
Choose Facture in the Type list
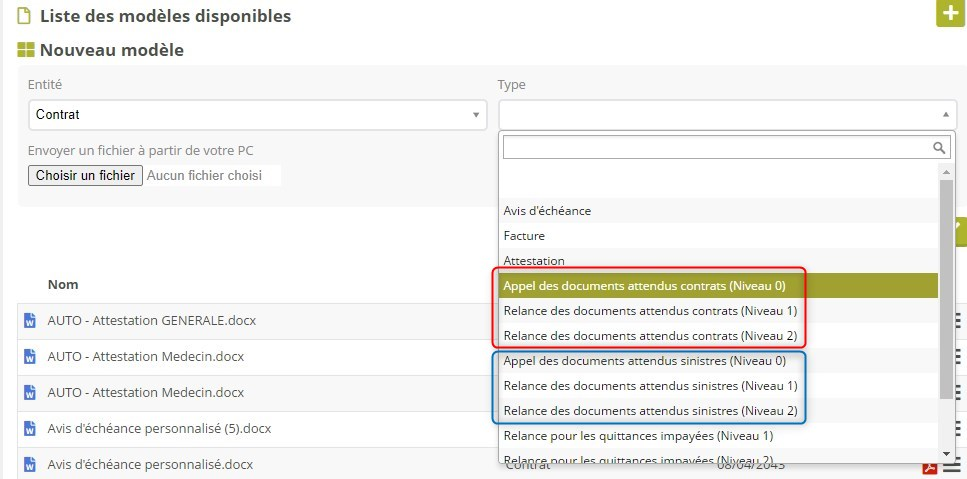[x=524, y=236]
